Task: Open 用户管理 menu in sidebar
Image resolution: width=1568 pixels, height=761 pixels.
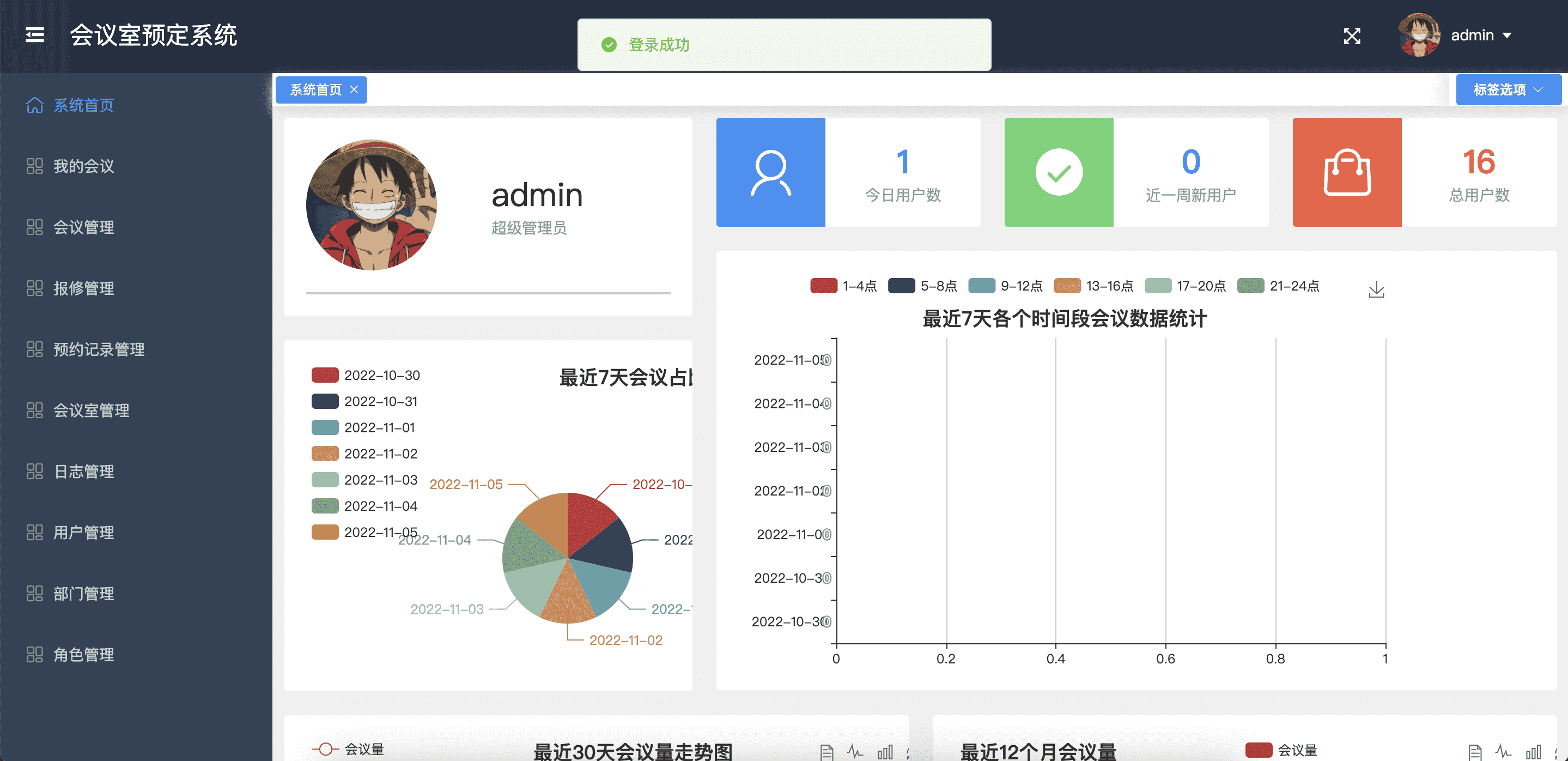Action: click(x=83, y=532)
